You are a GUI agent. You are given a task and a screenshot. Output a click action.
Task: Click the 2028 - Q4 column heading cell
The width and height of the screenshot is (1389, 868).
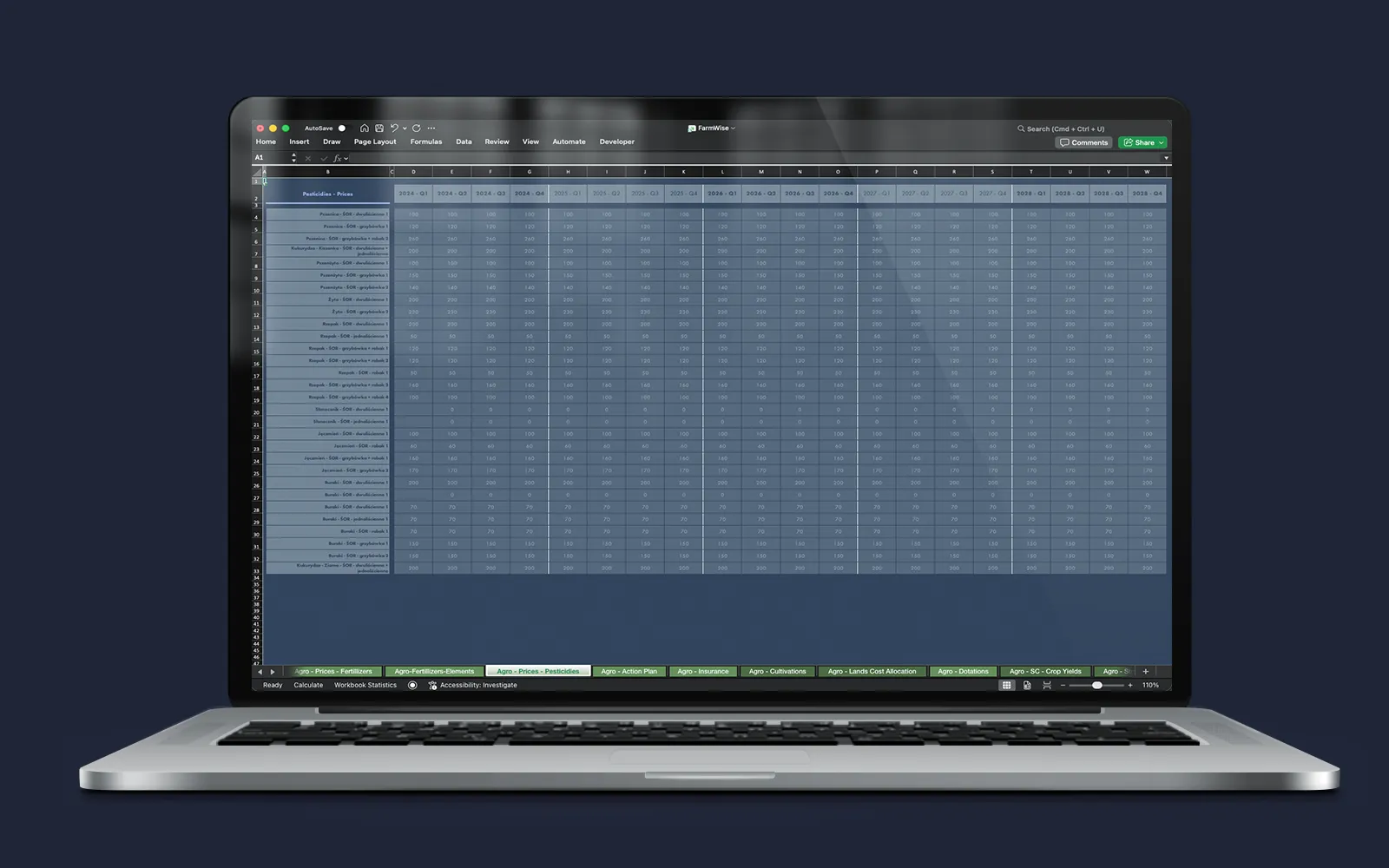point(1147,194)
